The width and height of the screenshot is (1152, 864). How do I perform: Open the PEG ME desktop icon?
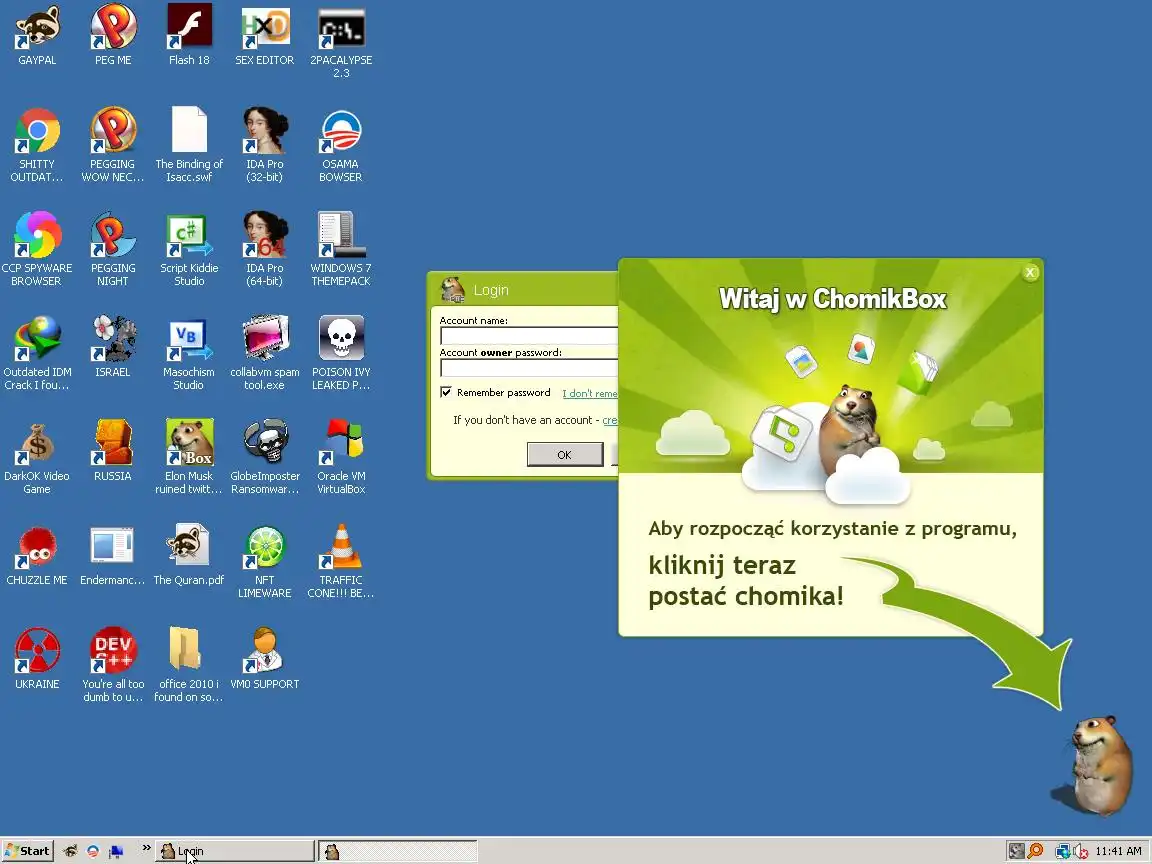pos(113,35)
